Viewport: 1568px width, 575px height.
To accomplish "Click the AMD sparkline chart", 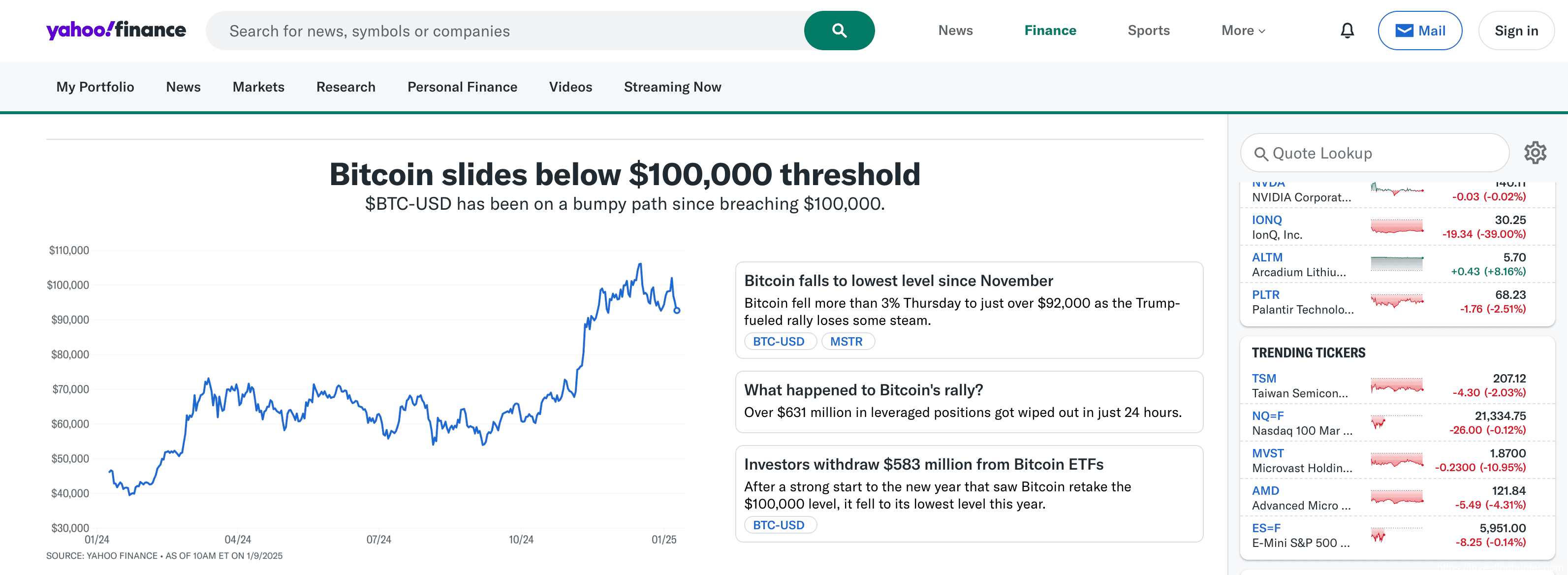I will 1396,498.
